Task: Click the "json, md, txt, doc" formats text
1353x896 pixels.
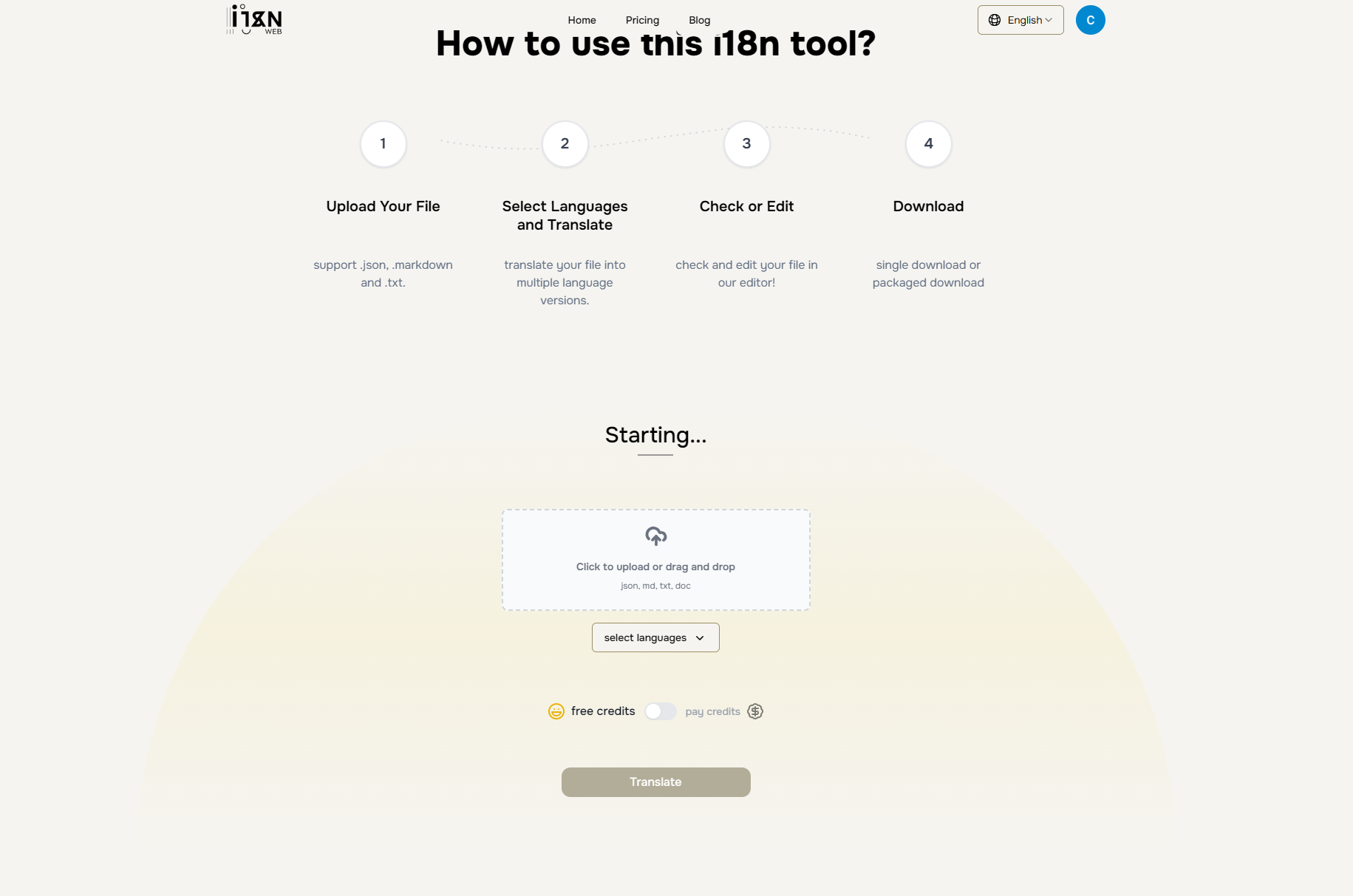Action: tap(655, 586)
